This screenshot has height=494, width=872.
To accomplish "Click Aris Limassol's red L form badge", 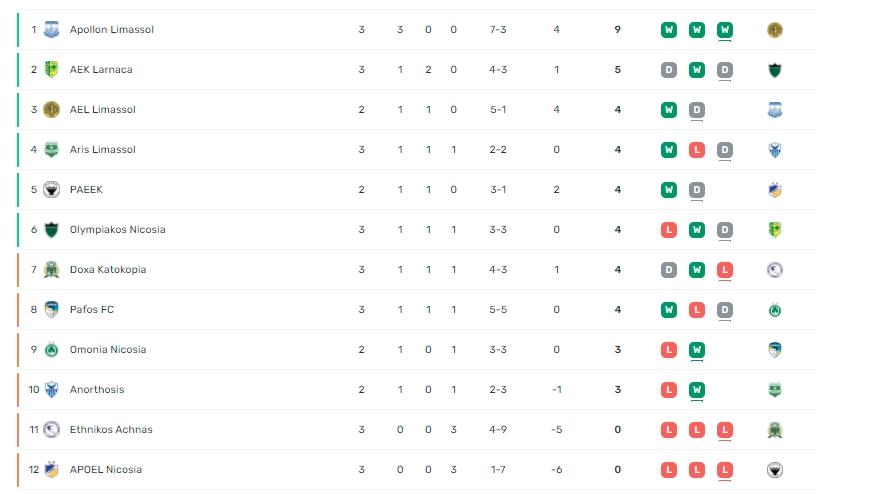I will pyautogui.click(x=697, y=150).
